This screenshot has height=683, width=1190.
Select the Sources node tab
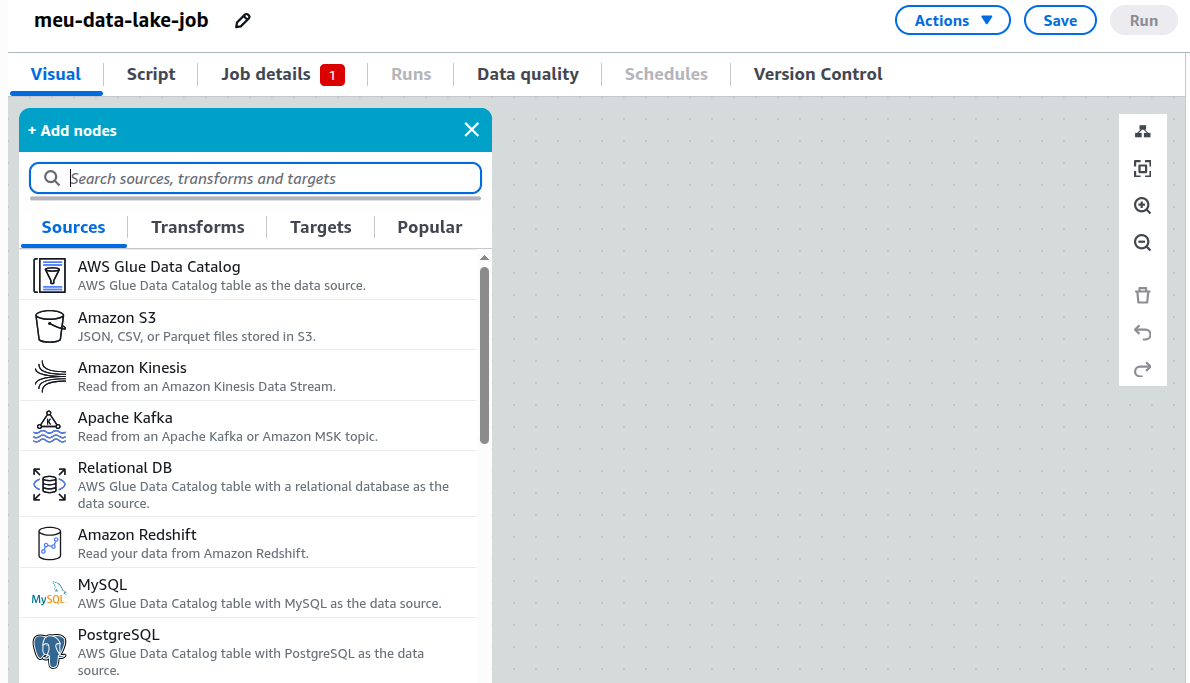tap(74, 228)
